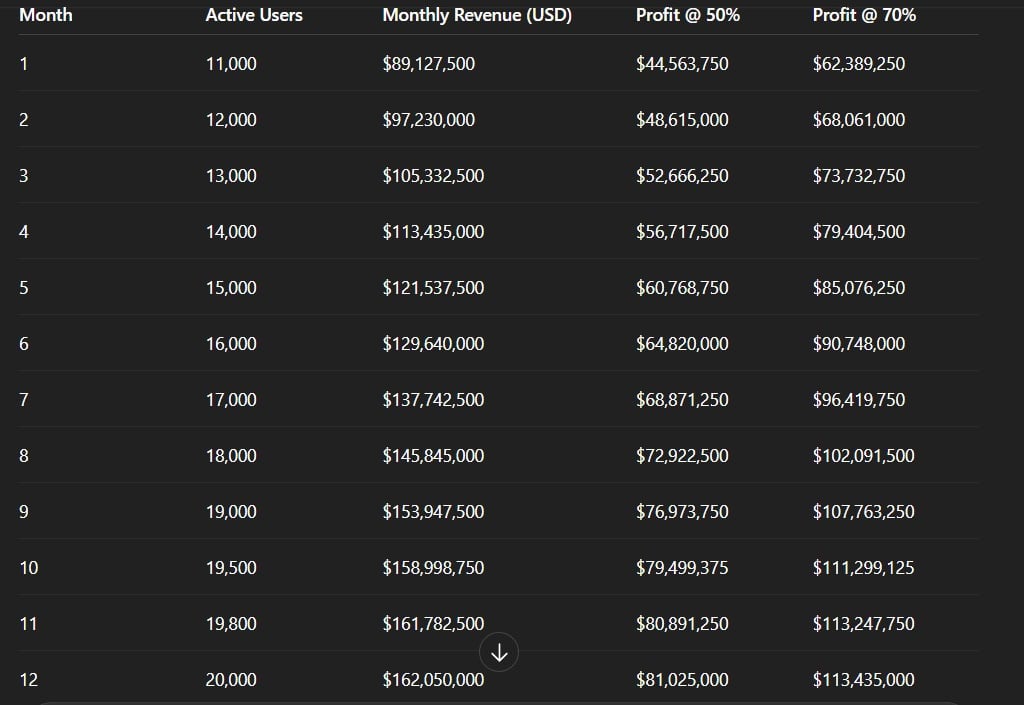
Task: Select the 11,000 active users cell
Action: point(231,64)
